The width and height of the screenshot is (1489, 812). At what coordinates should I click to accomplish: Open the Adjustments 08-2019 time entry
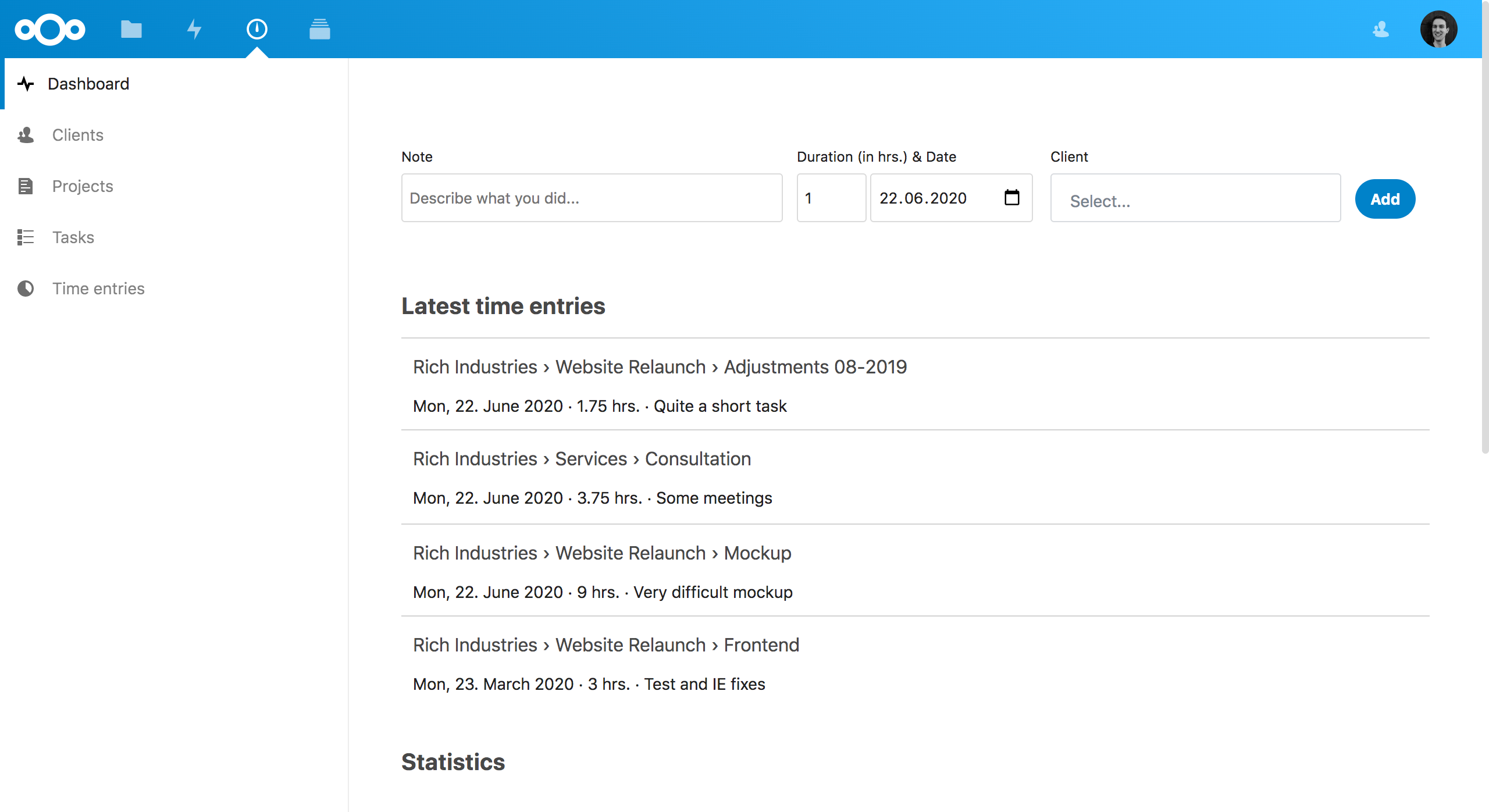click(660, 368)
